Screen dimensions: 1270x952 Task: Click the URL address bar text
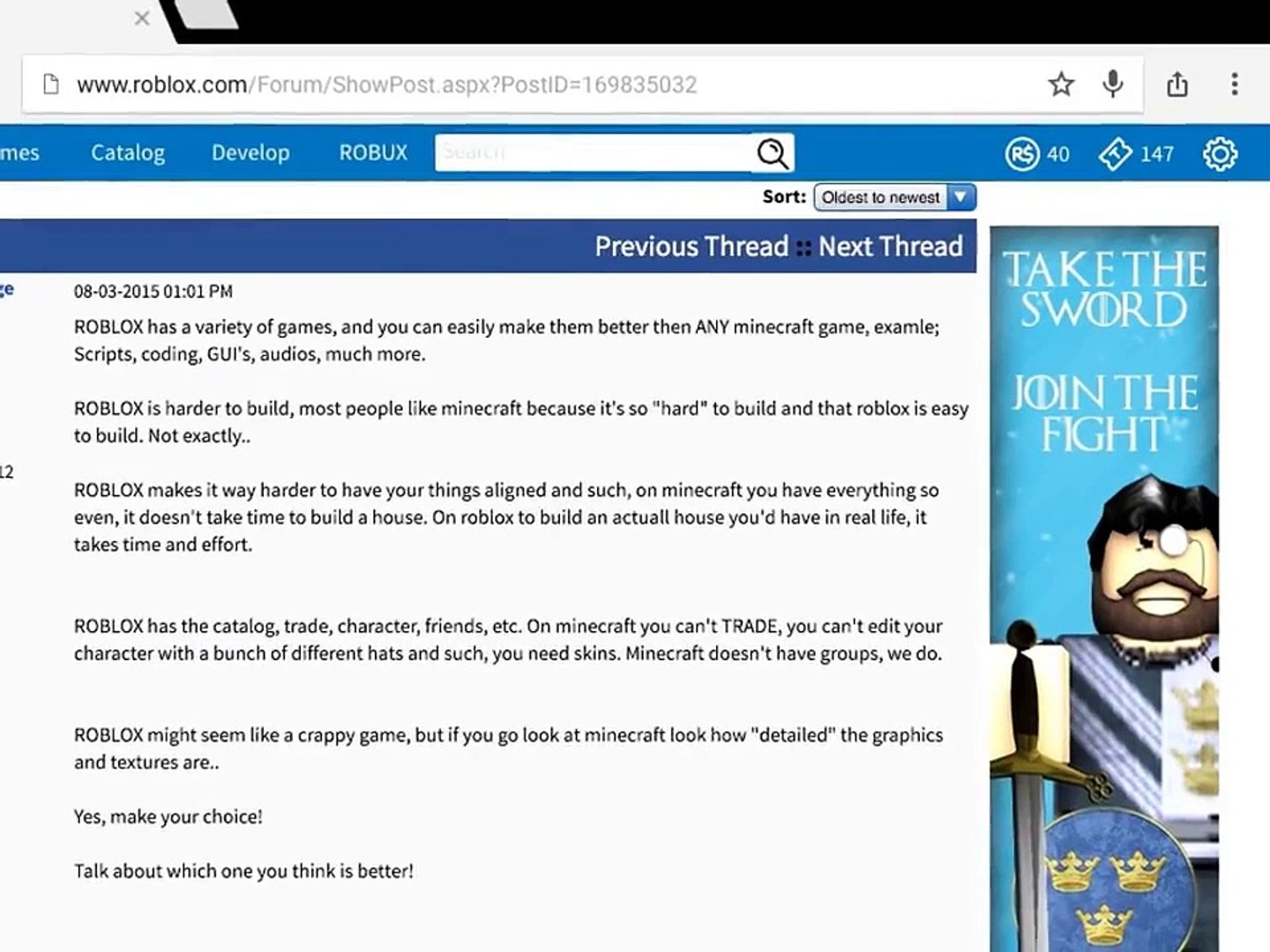click(x=386, y=85)
